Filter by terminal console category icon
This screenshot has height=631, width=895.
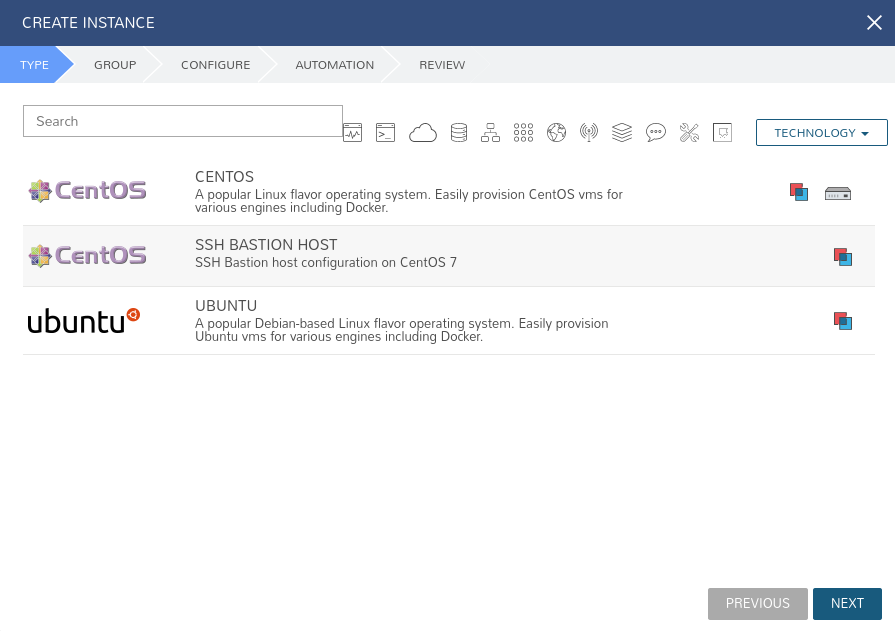385,132
